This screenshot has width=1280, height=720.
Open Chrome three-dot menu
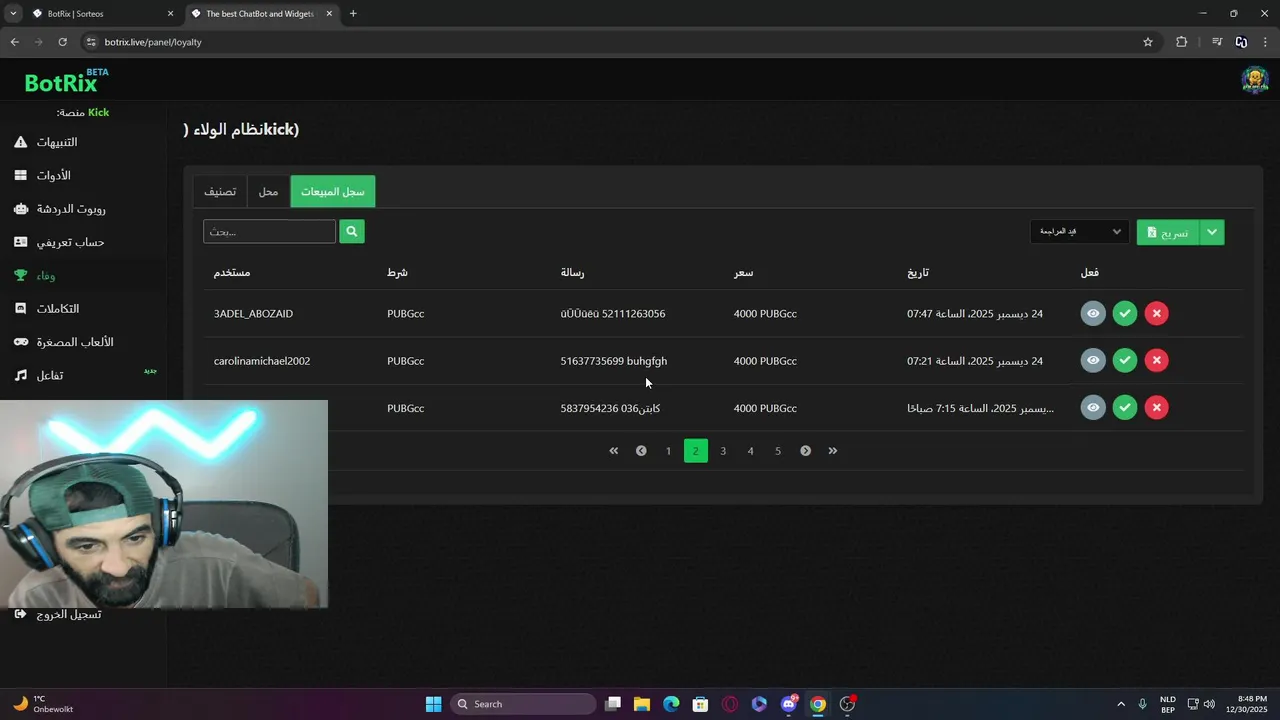click(x=1266, y=42)
